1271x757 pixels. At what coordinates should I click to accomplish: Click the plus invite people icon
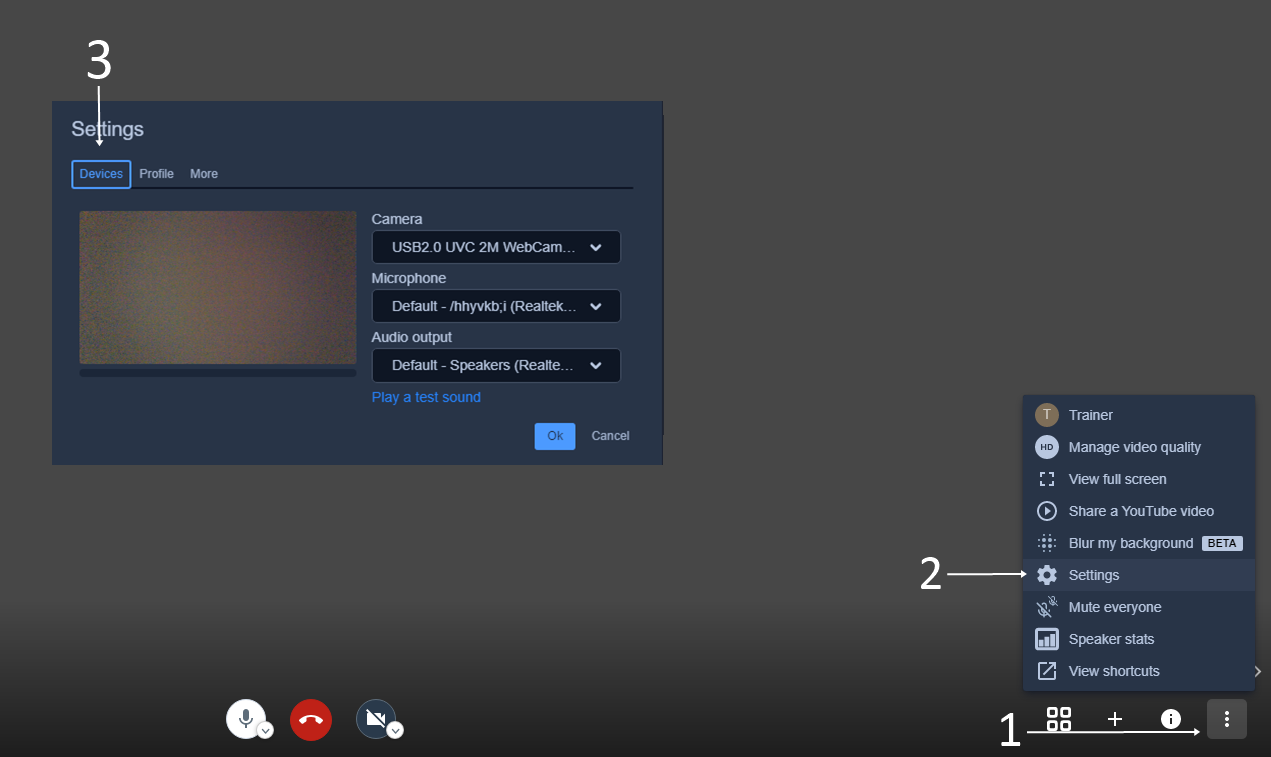coord(1115,719)
